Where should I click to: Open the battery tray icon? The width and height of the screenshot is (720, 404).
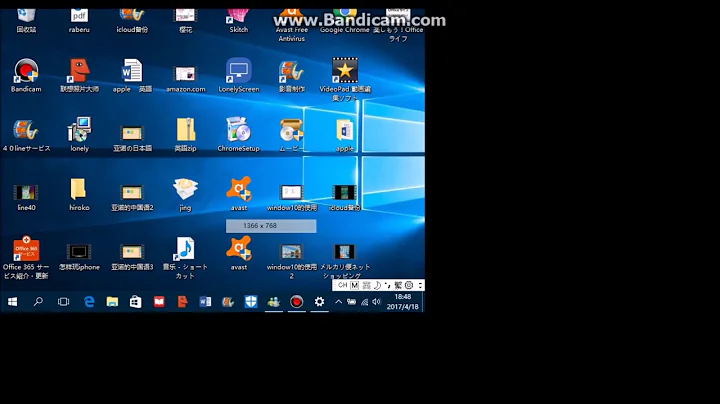point(351,302)
